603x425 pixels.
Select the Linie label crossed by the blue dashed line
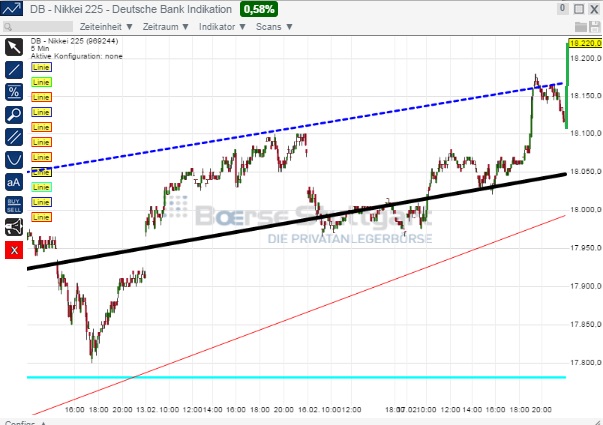point(41,172)
